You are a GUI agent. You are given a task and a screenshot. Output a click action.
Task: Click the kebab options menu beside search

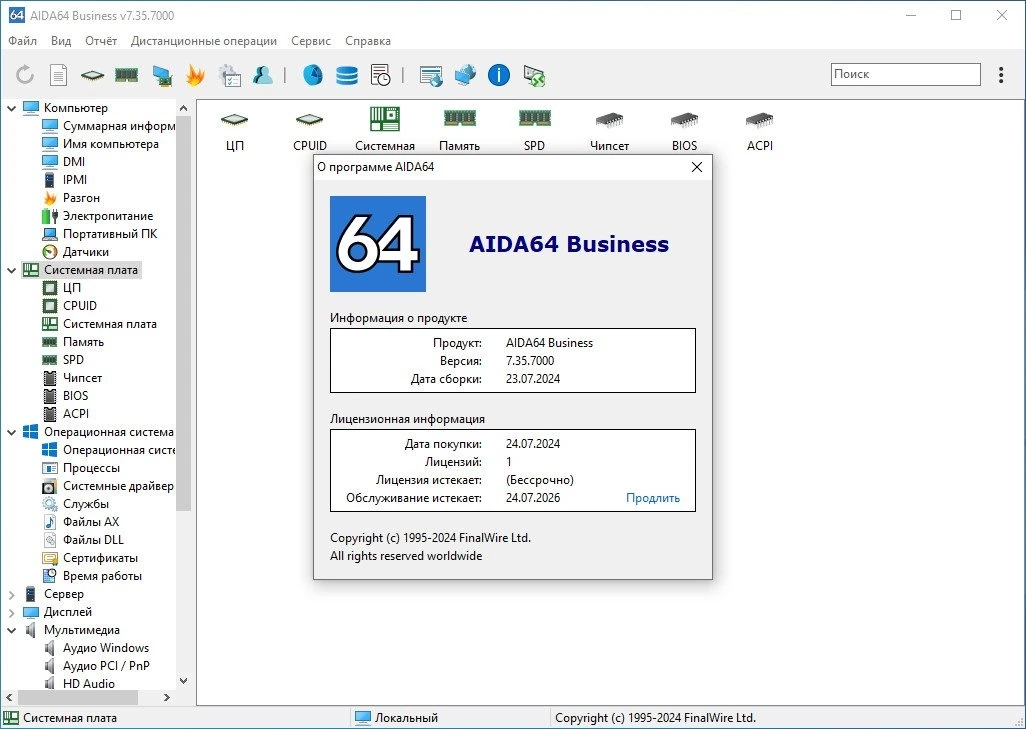[1001, 75]
